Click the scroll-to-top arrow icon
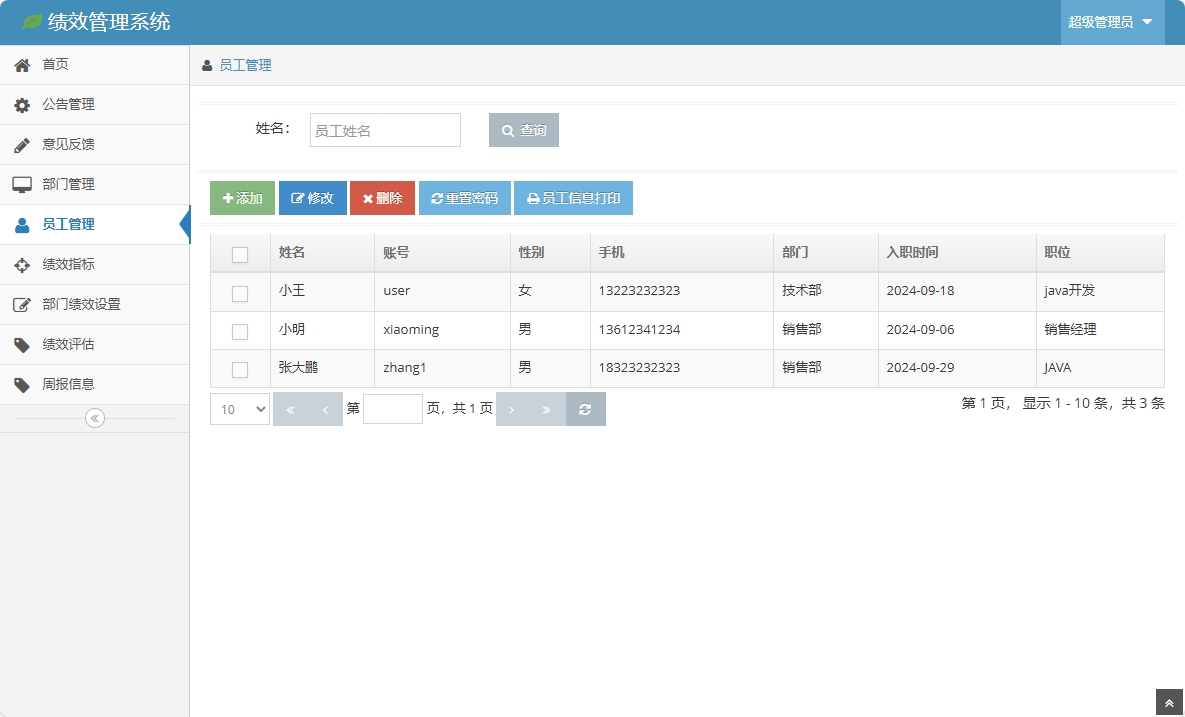Viewport: 1185px width, 717px height. [1169, 703]
